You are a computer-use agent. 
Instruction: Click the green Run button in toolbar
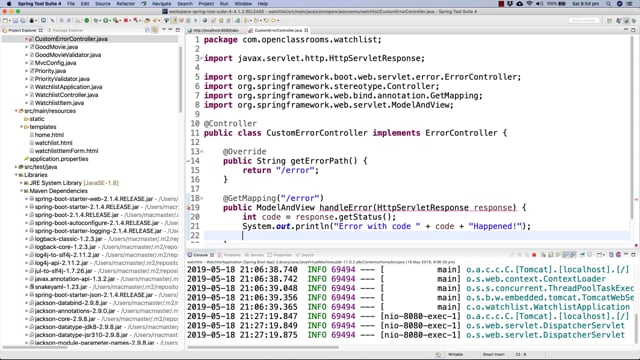point(106,20)
